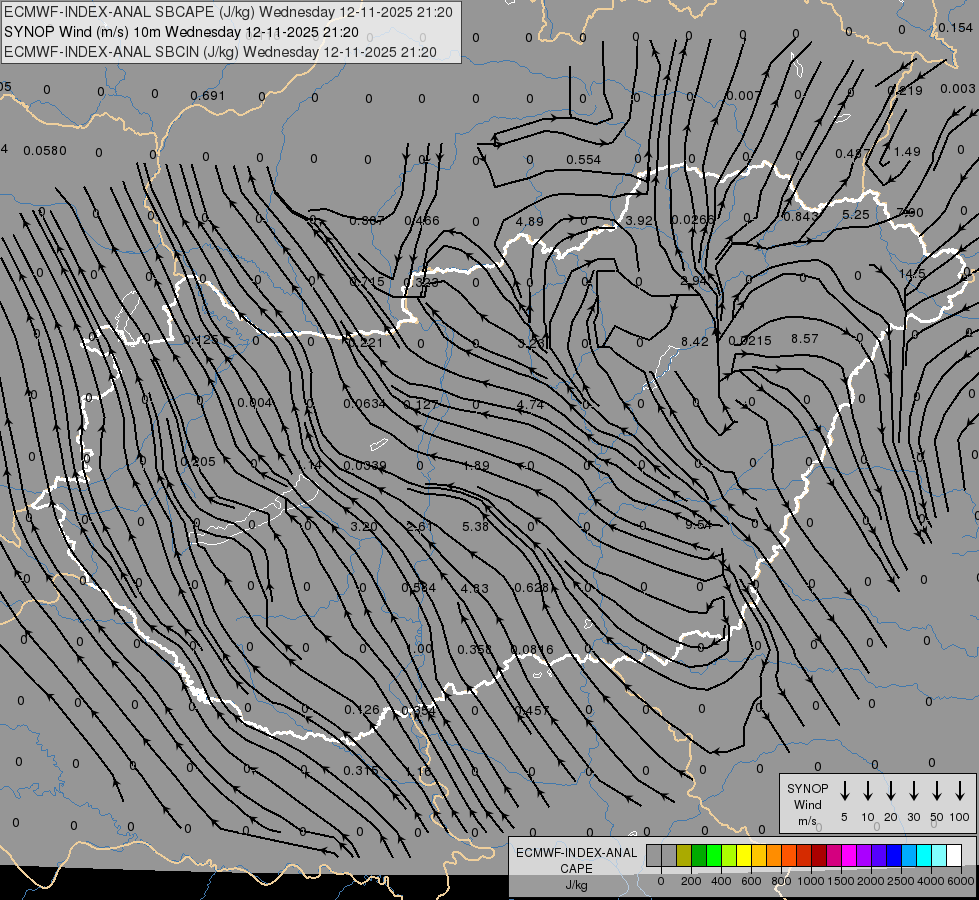979x900 pixels.
Task: Click the 9.54 value on the map
Action: [698, 525]
